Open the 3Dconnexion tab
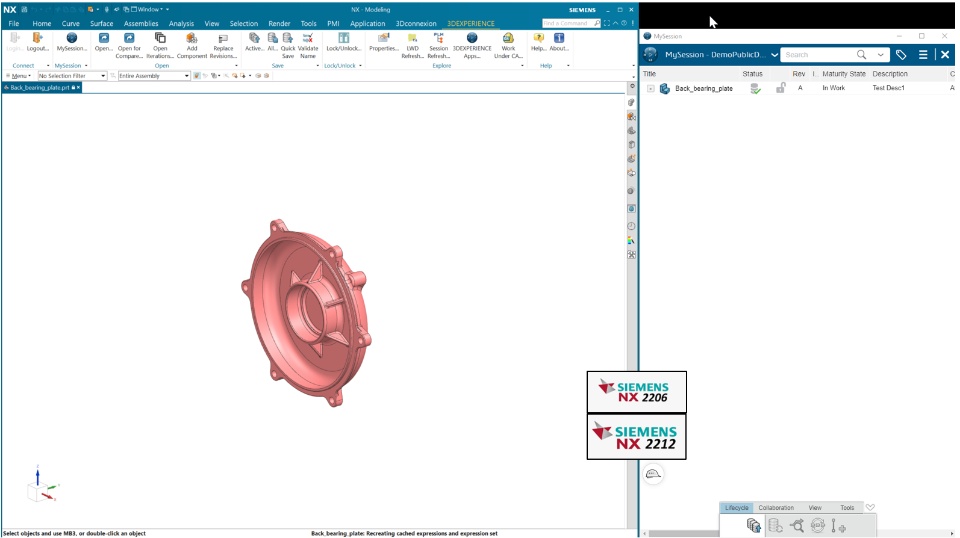 tap(416, 23)
